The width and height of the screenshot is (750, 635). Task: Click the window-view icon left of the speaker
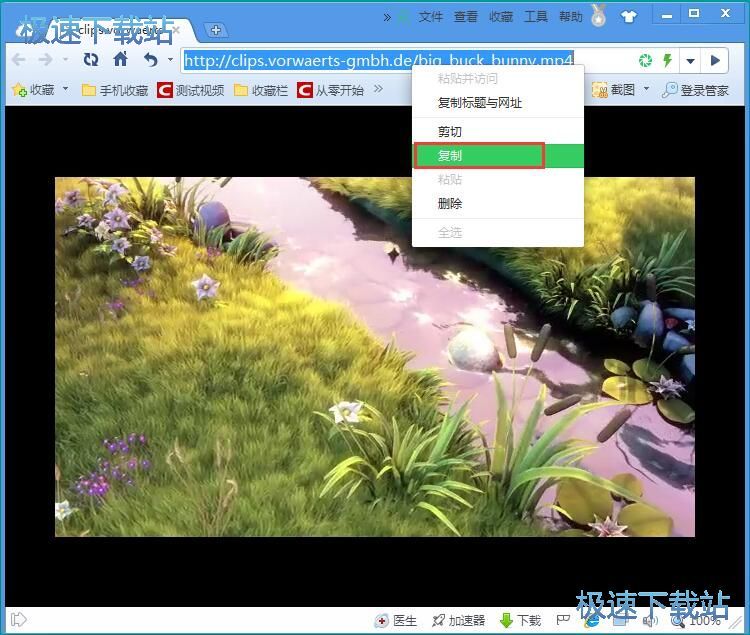[x=620, y=621]
